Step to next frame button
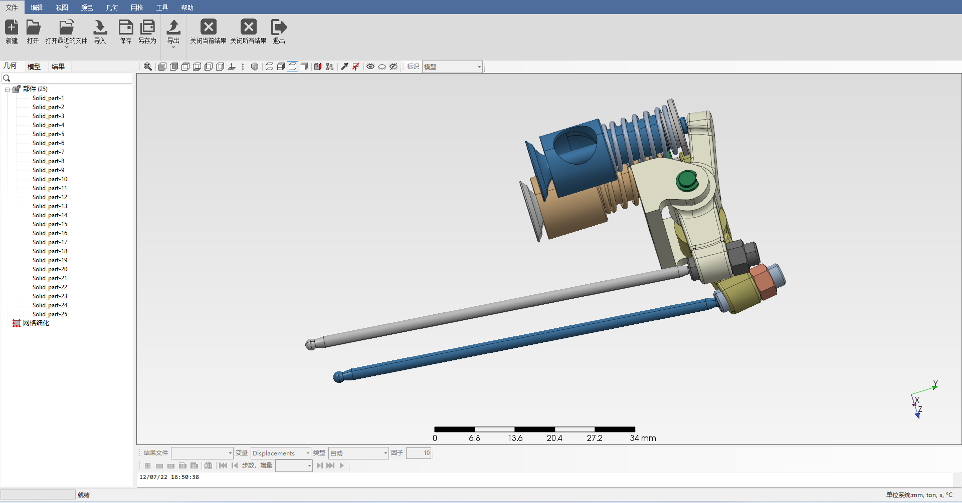The image size is (962, 503). [x=320, y=466]
